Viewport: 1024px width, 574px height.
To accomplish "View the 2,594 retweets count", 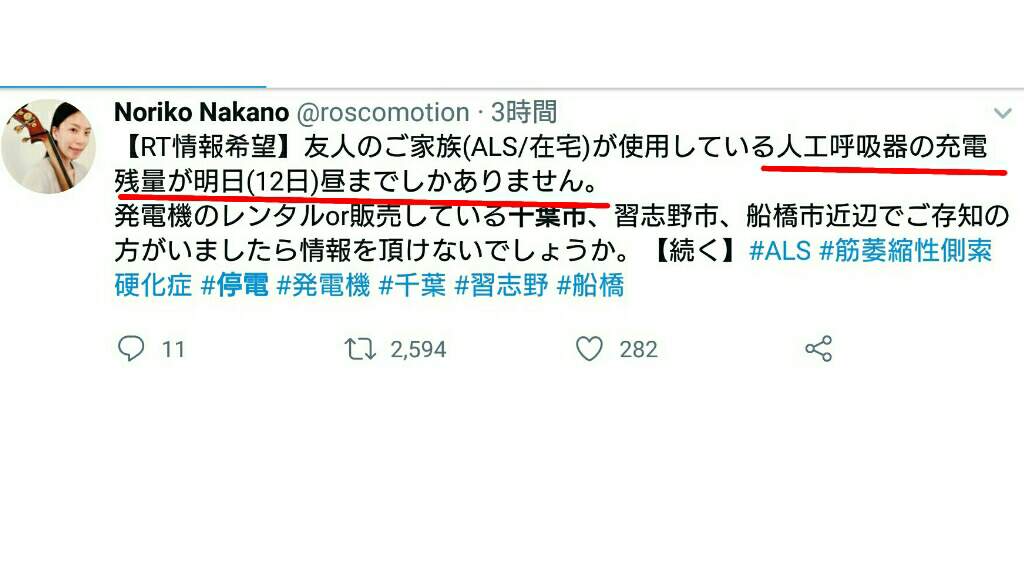I will pyautogui.click(x=418, y=349).
